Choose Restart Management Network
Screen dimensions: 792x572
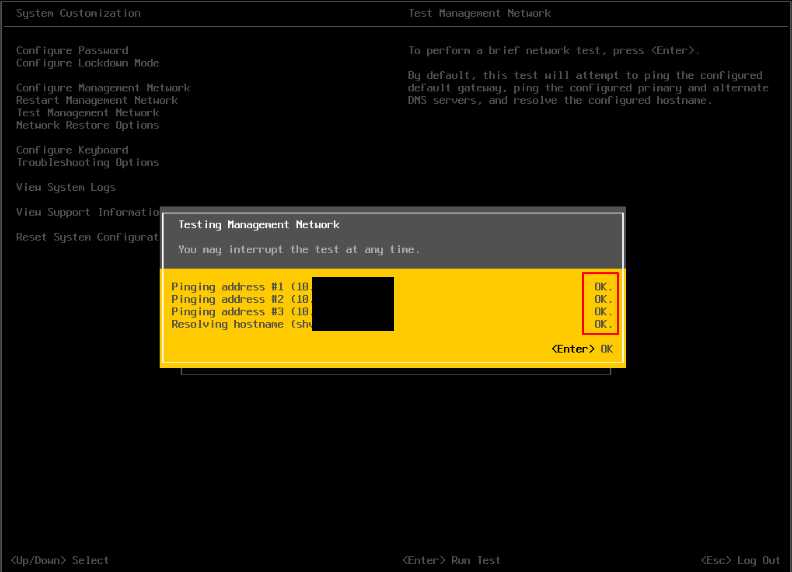(96, 101)
